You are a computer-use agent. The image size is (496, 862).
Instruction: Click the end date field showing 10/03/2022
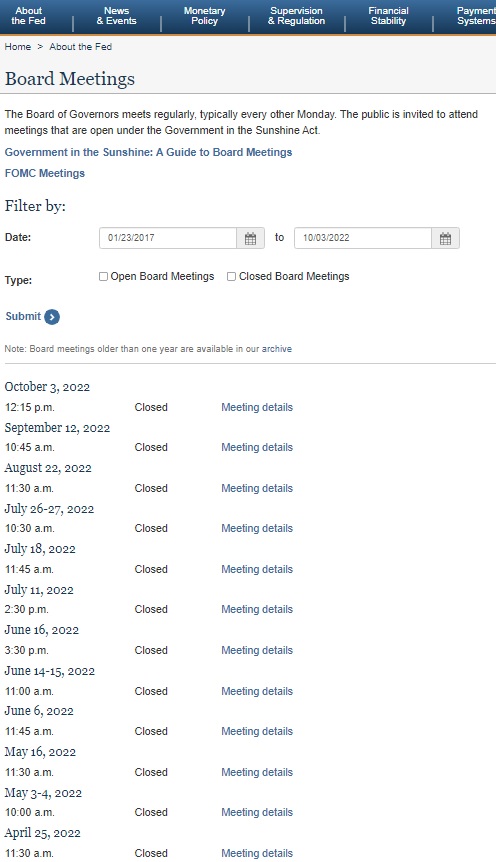(363, 238)
